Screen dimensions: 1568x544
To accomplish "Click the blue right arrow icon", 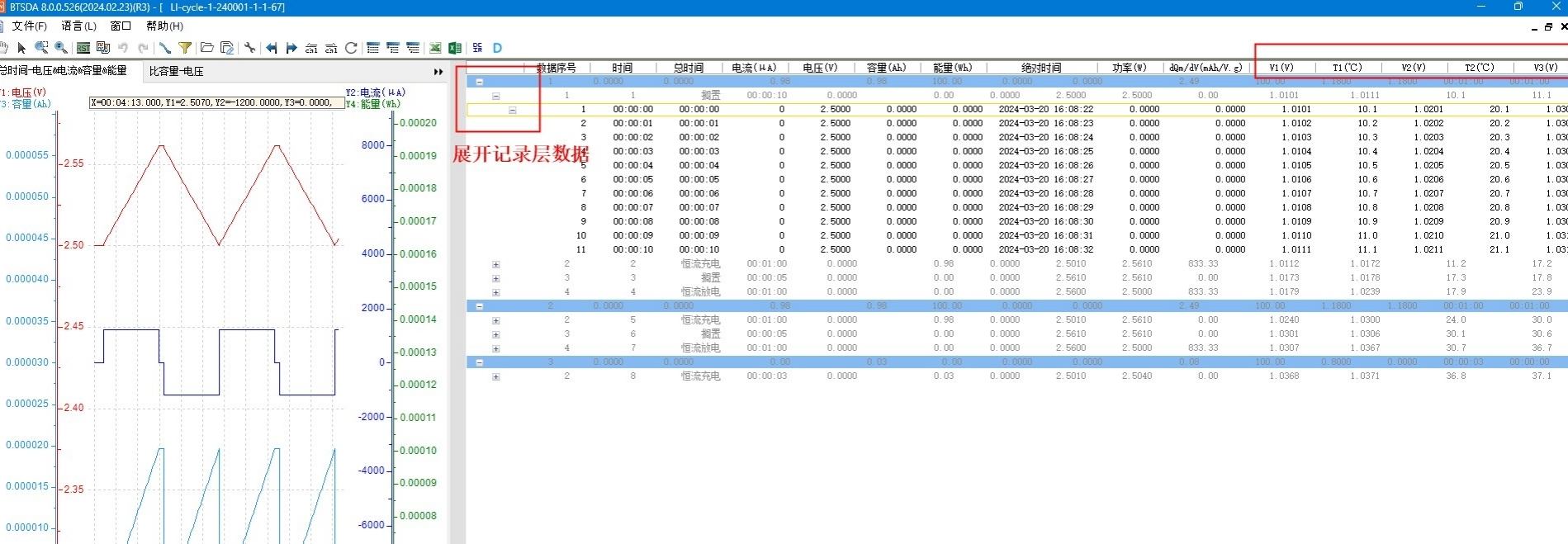I will click(x=291, y=48).
